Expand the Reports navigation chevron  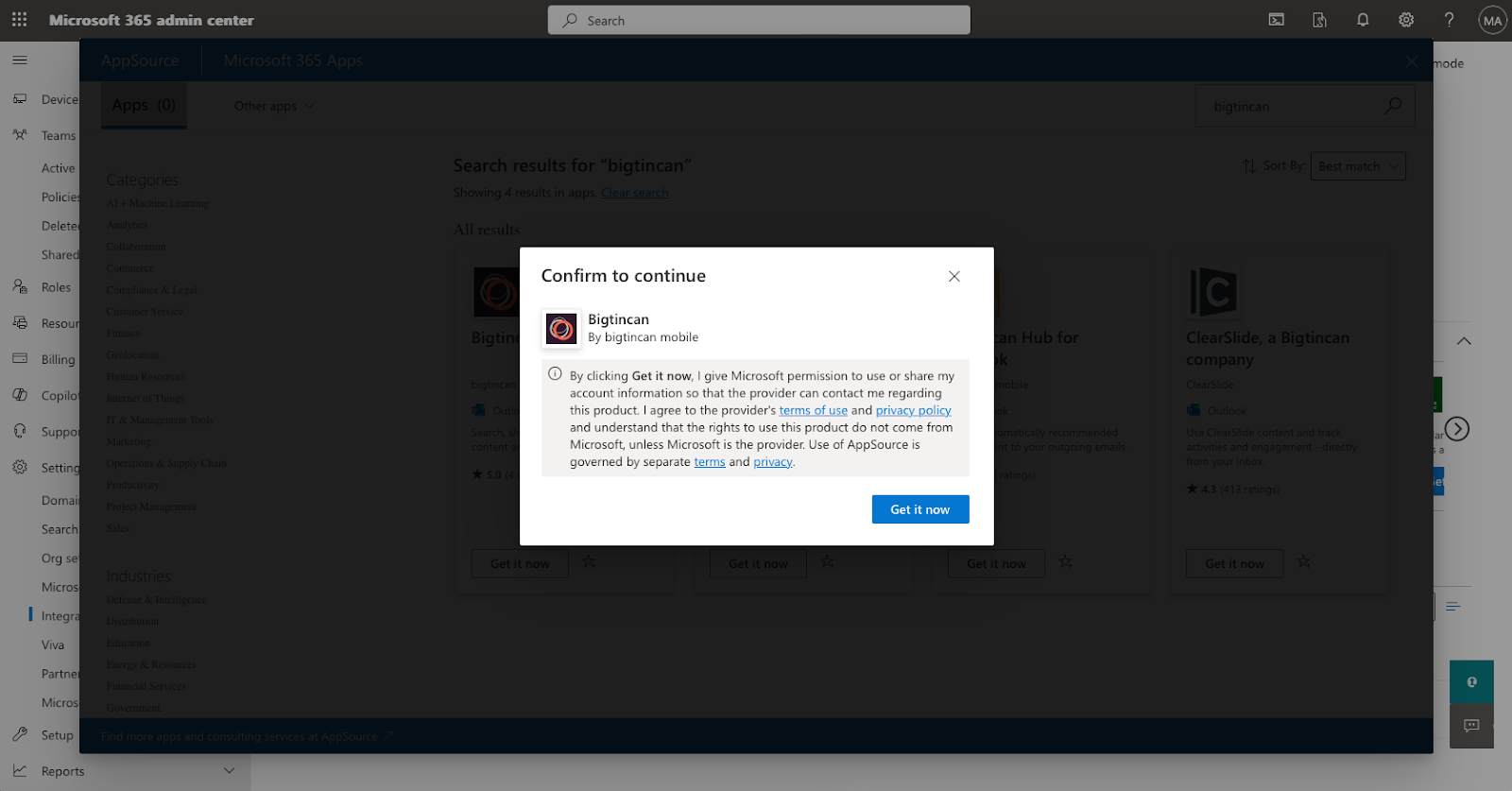229,771
